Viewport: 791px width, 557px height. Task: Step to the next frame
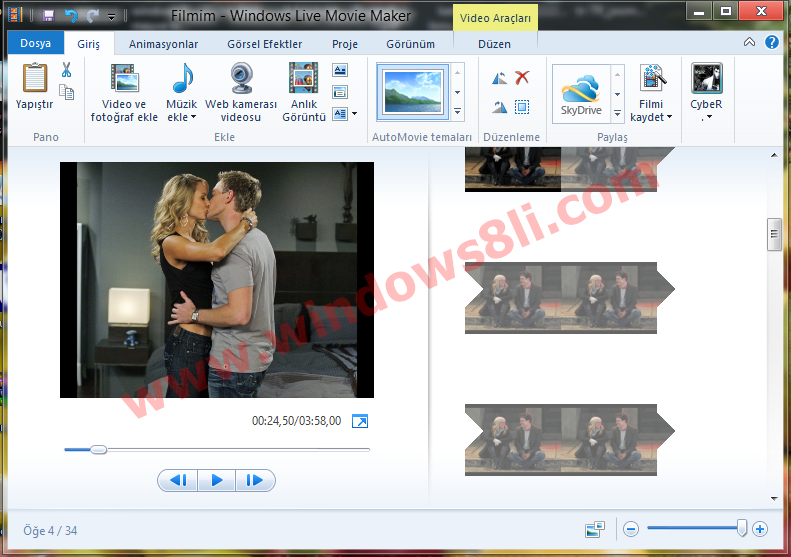pyautogui.click(x=255, y=480)
